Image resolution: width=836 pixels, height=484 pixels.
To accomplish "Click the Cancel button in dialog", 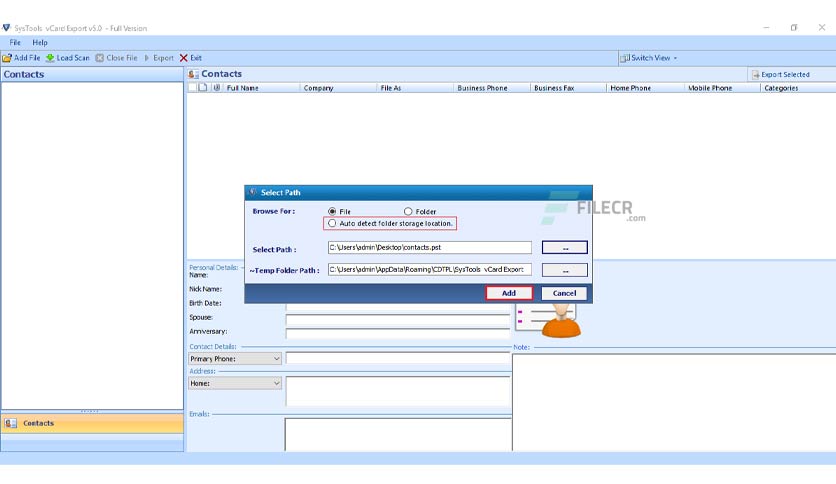I will 564,293.
